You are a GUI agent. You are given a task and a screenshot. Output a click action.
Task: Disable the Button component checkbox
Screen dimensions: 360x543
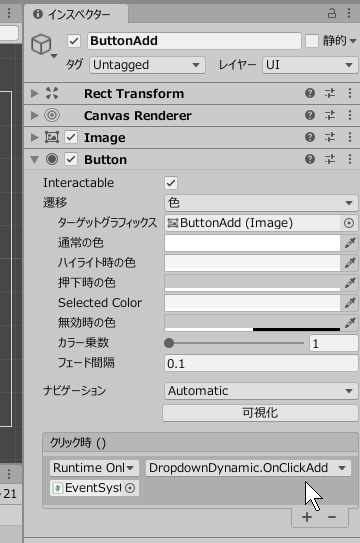(71, 159)
